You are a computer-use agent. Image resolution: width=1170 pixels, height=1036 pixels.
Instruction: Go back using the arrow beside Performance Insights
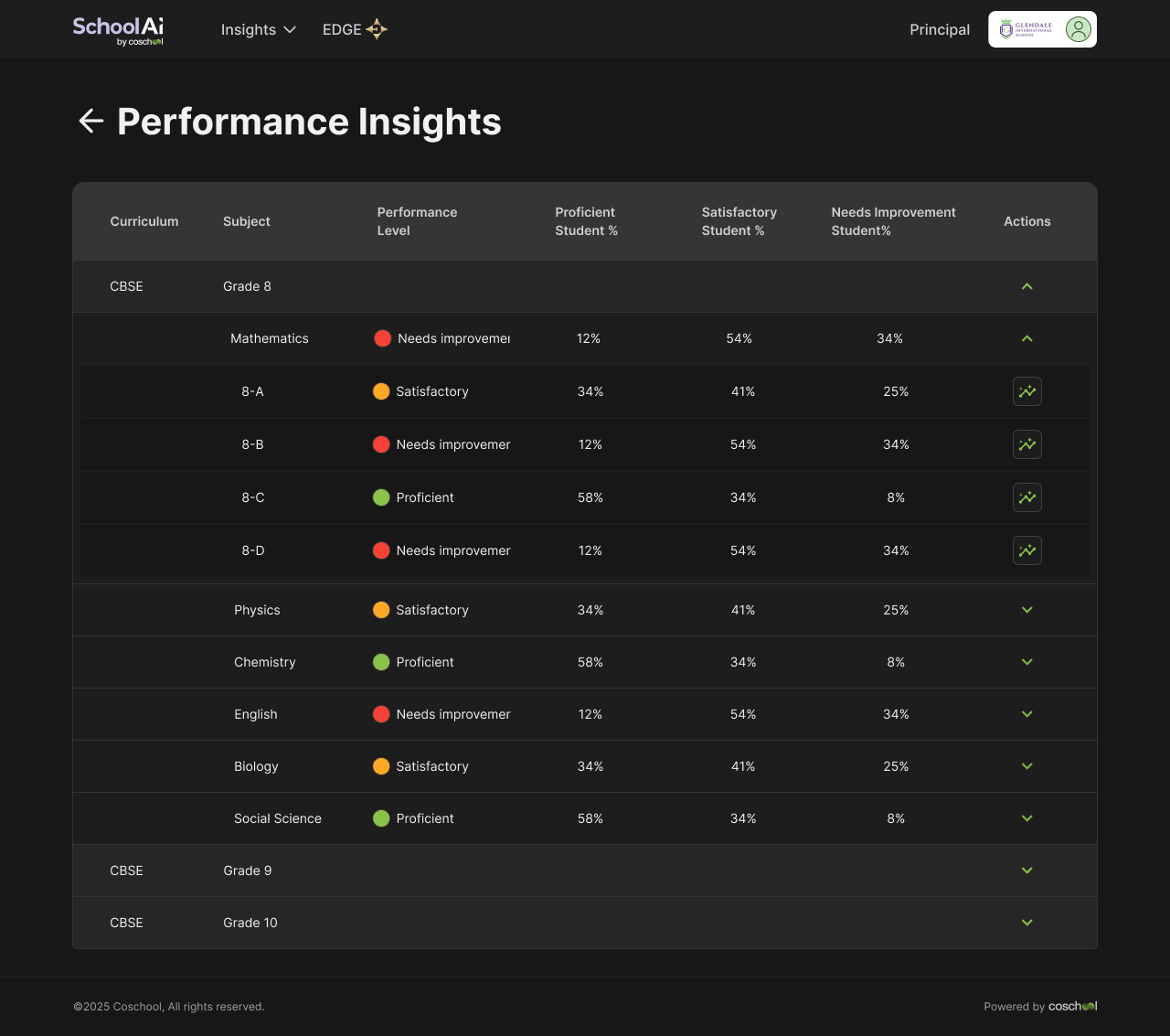[x=90, y=121]
